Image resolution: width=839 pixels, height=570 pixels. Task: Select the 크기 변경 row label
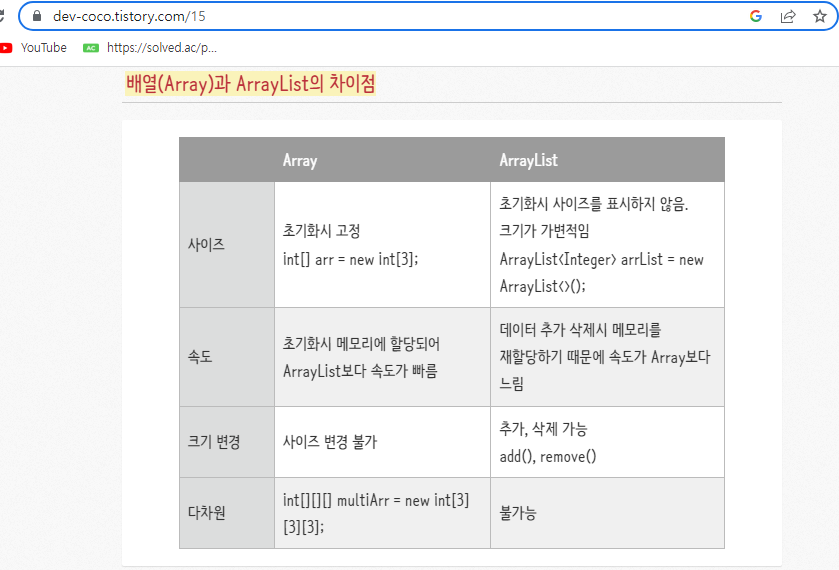[214, 442]
